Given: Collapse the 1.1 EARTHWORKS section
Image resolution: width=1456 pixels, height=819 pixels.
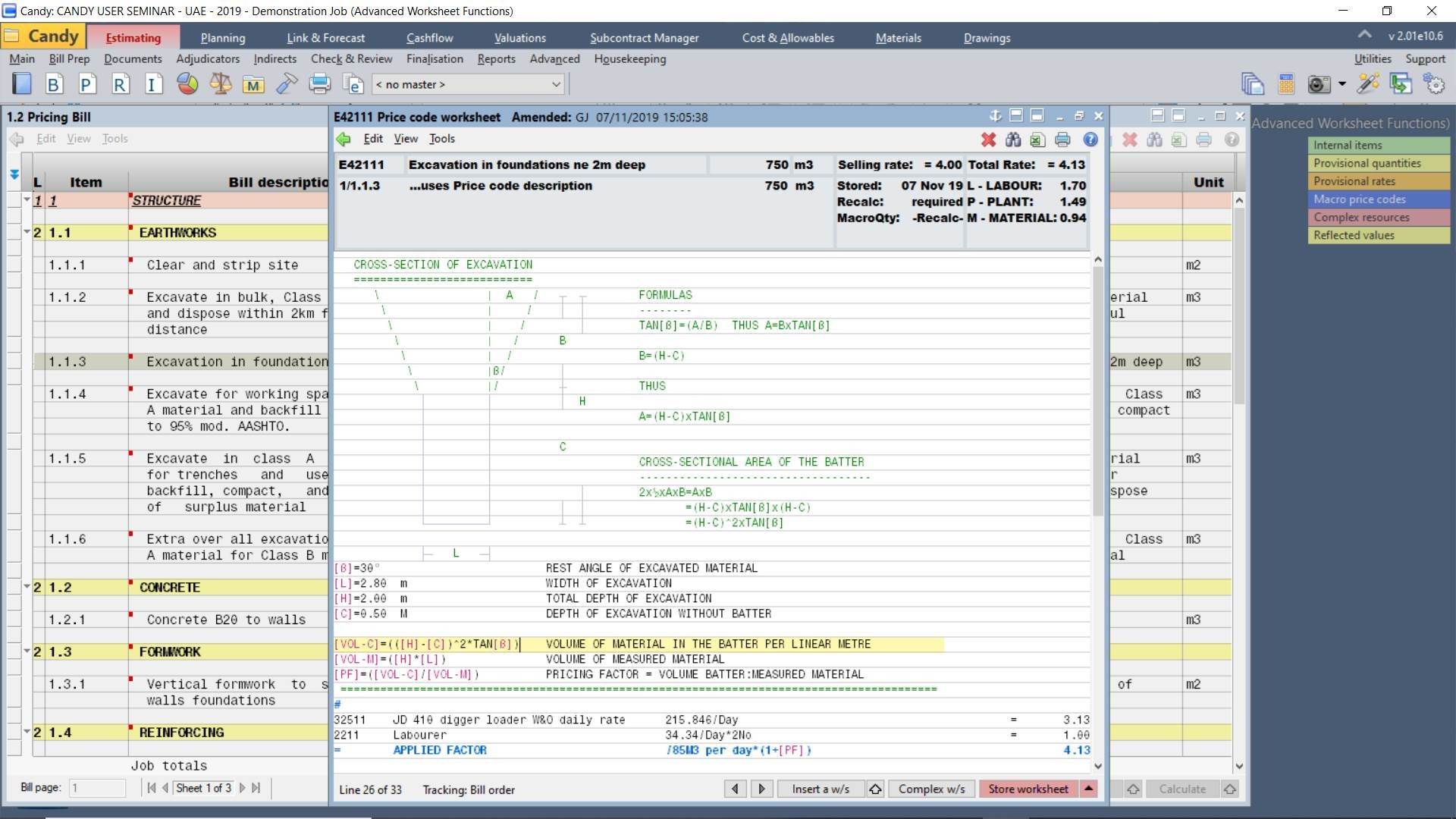Looking at the screenshot, I should pyautogui.click(x=27, y=232).
